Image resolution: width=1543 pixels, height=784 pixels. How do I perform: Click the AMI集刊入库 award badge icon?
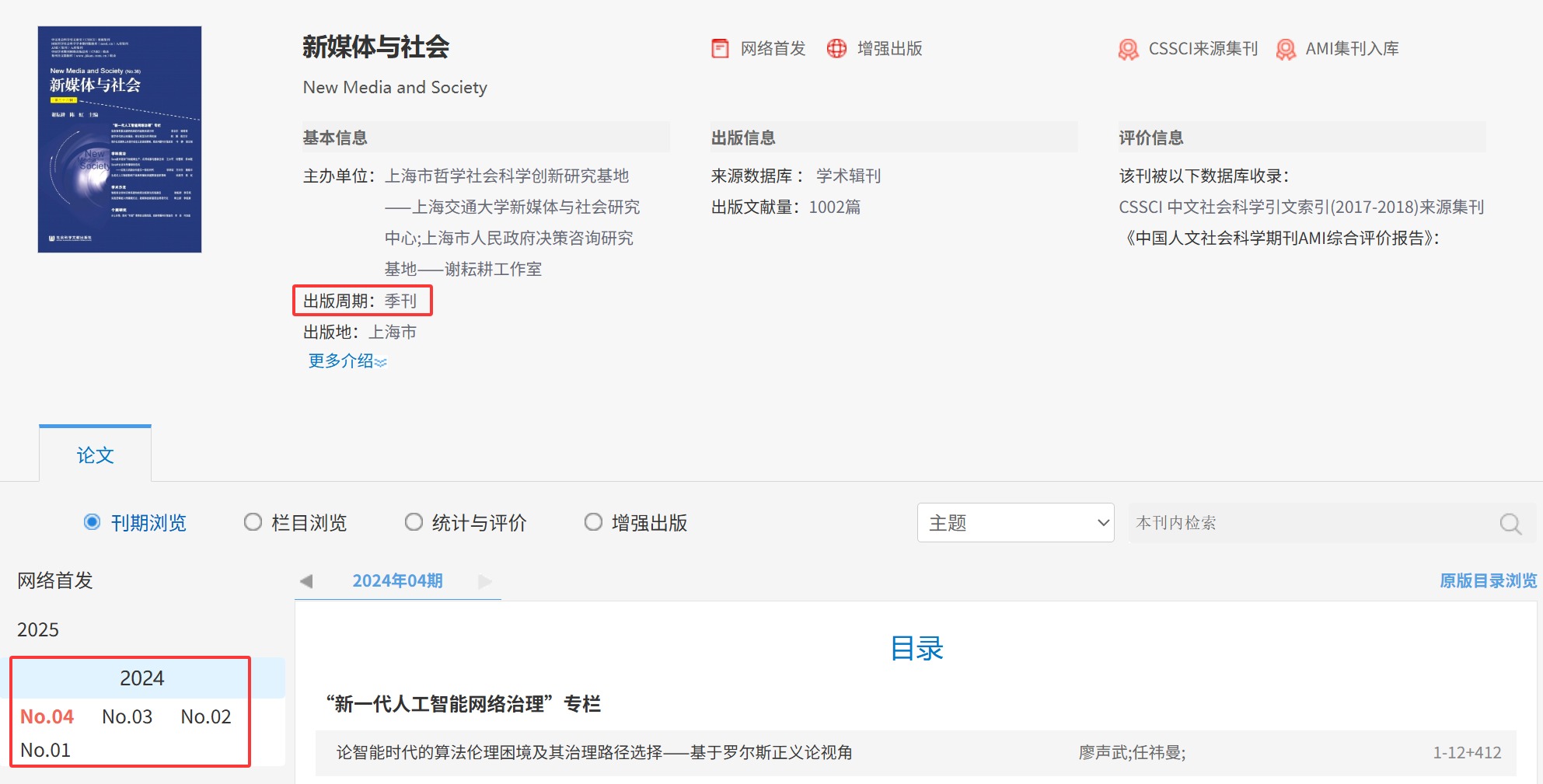point(1286,50)
